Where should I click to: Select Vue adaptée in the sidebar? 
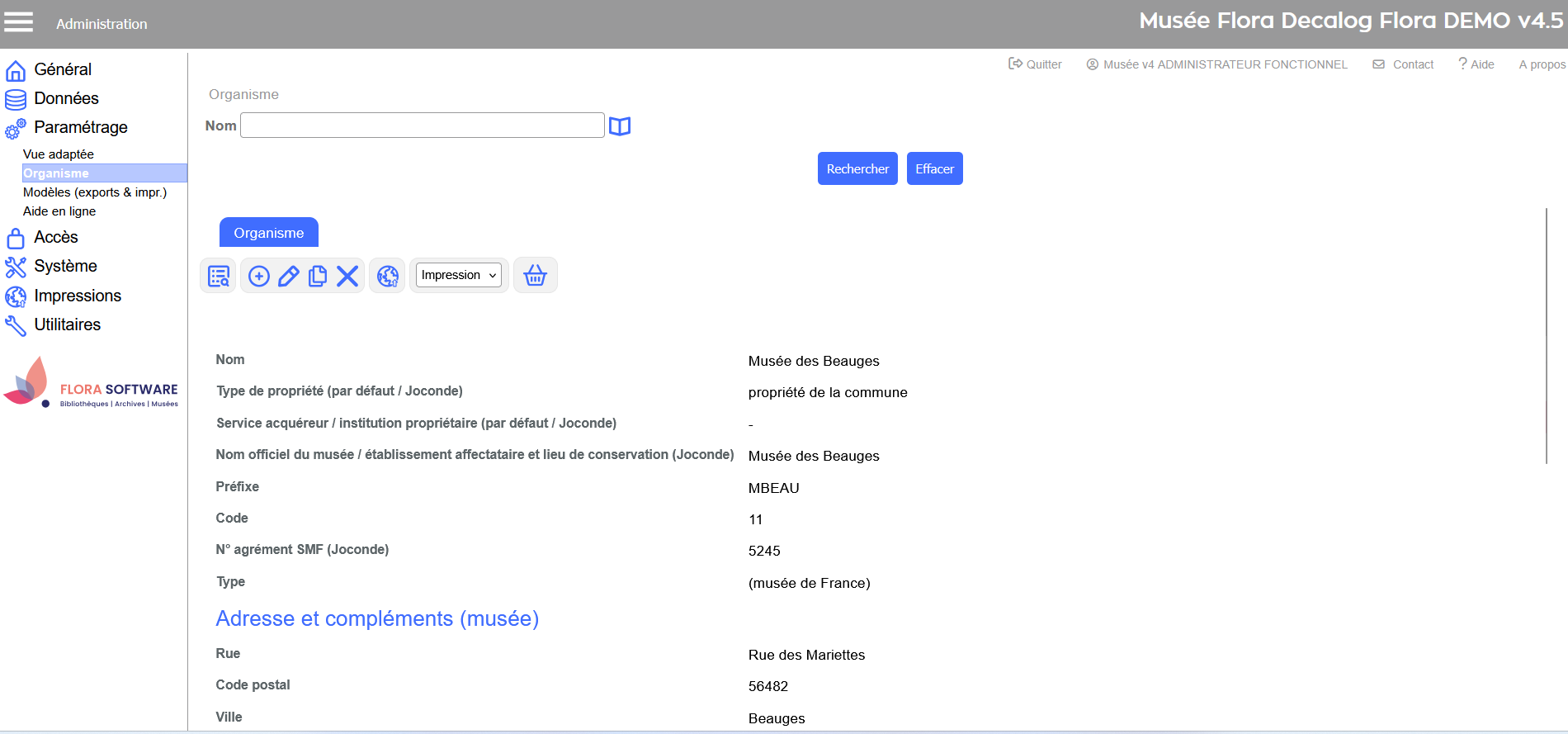click(59, 154)
